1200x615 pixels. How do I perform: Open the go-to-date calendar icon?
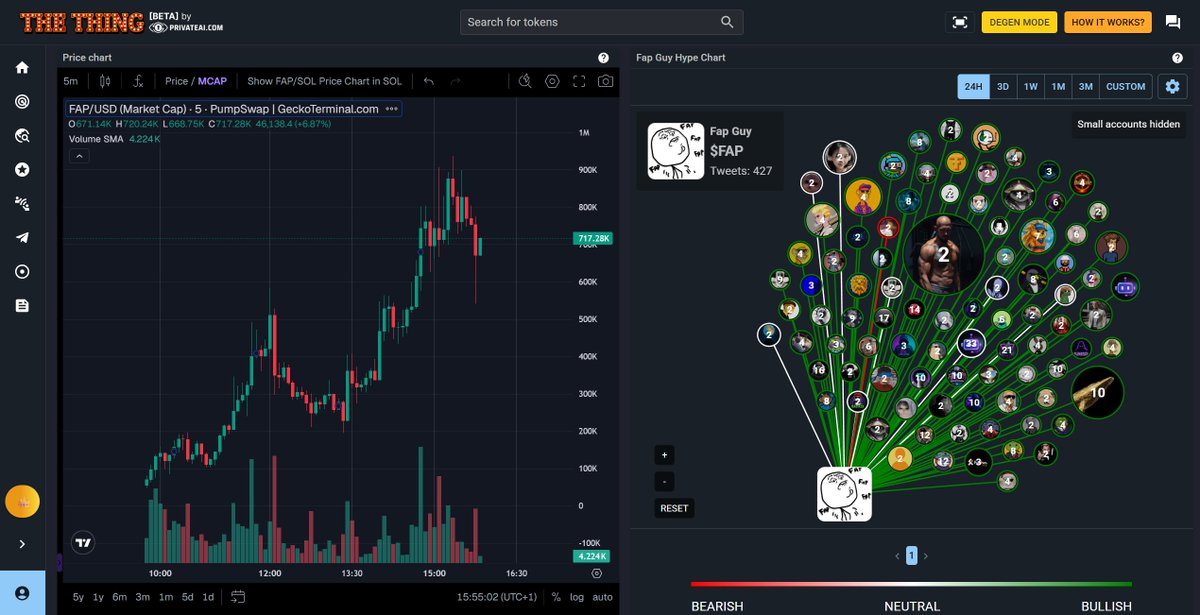pos(238,597)
